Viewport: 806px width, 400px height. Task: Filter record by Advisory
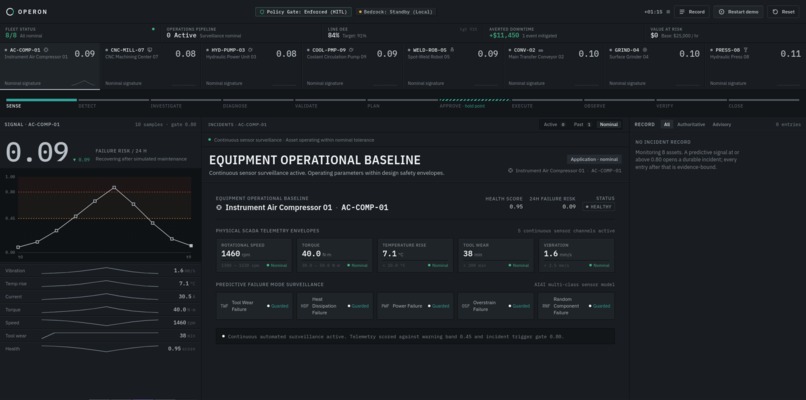[x=722, y=124]
